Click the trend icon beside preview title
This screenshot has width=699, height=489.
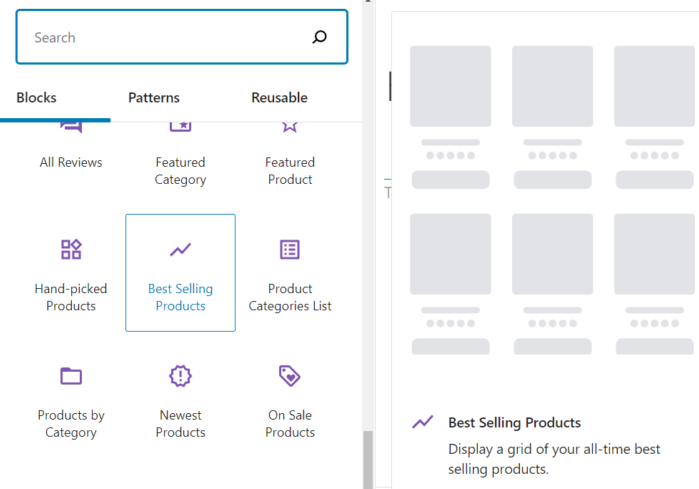point(423,423)
